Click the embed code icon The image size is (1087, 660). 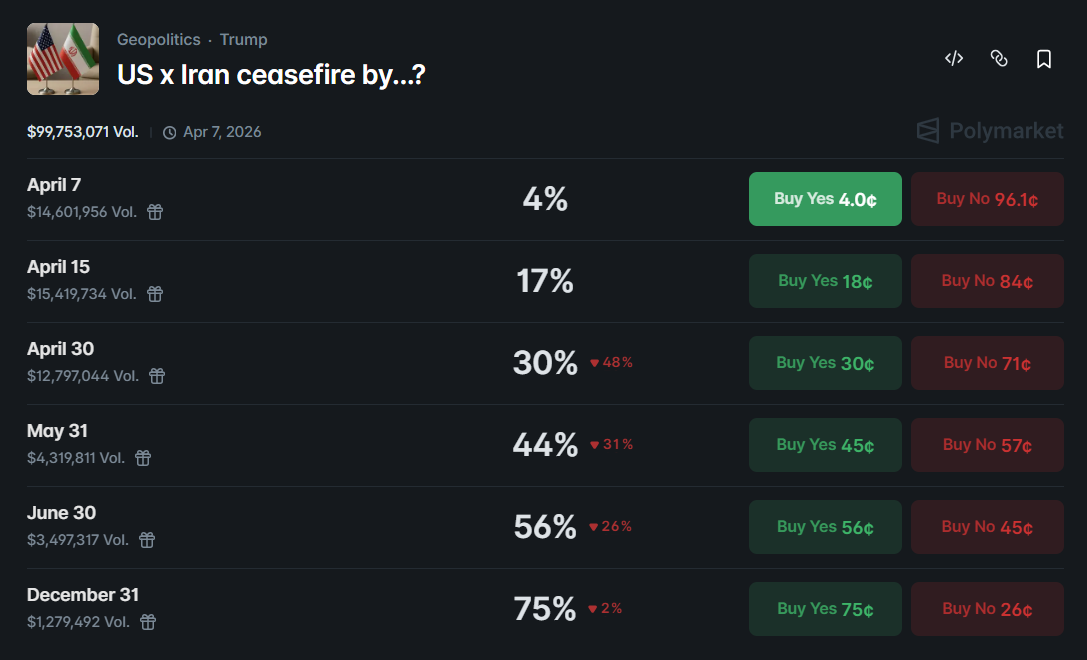tap(953, 58)
